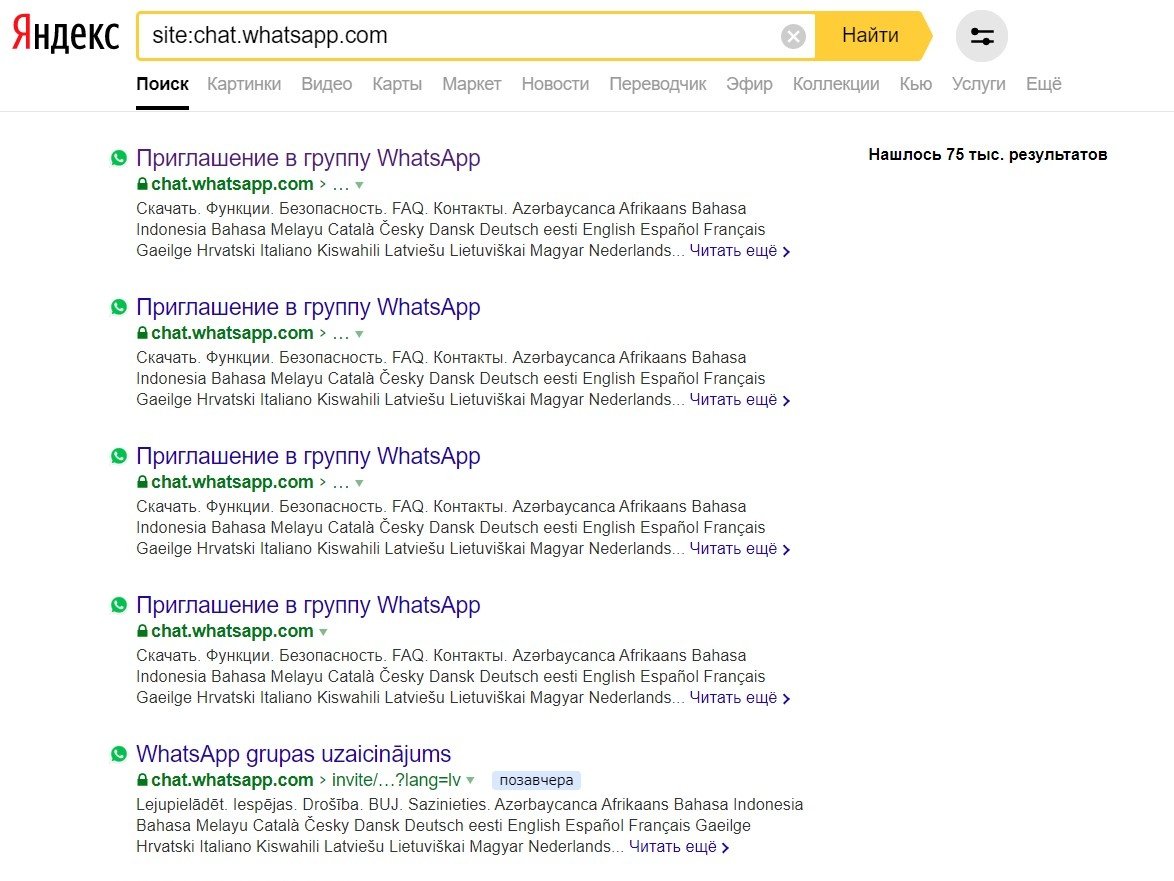Click into the search query input field
Screen dimensions: 1174x881
pos(460,36)
